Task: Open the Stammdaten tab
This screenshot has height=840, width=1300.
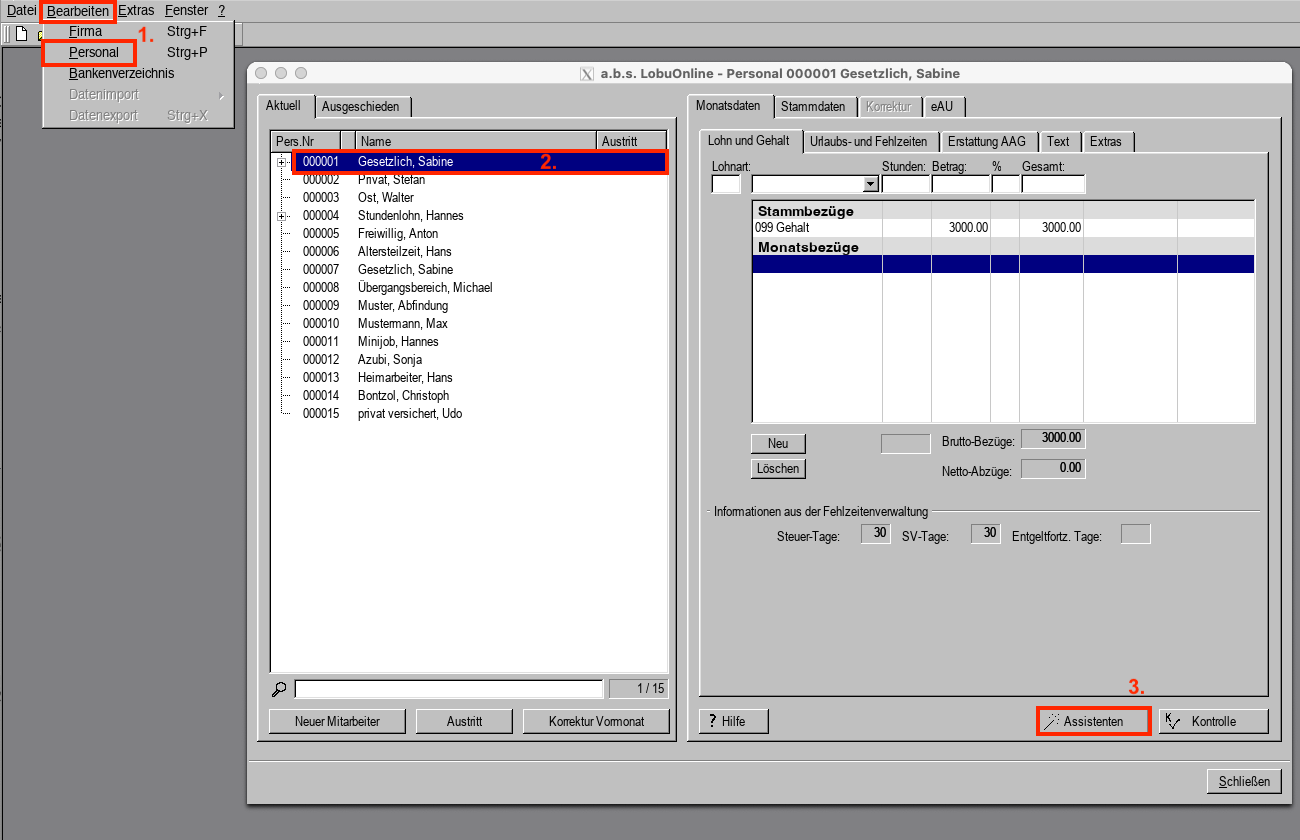Action: click(x=813, y=106)
